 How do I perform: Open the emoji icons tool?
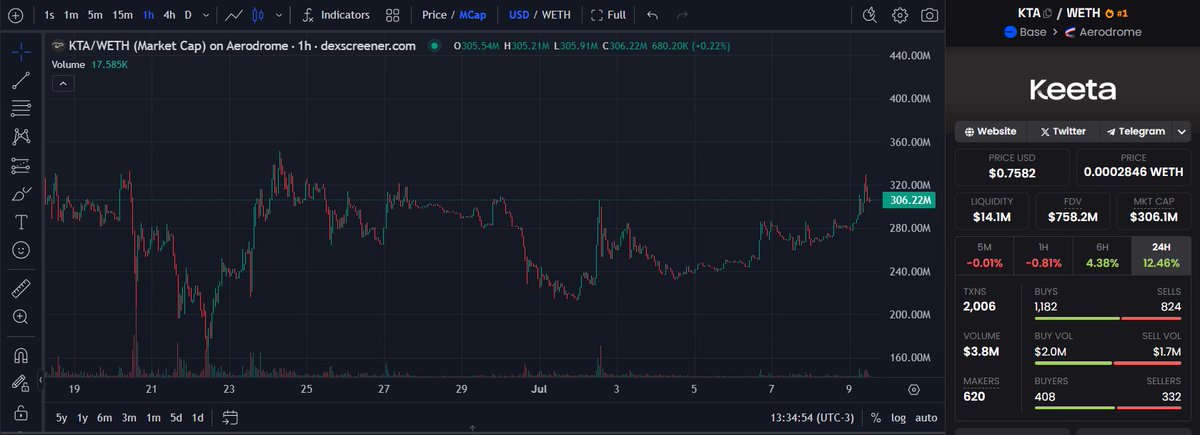pyautogui.click(x=21, y=249)
